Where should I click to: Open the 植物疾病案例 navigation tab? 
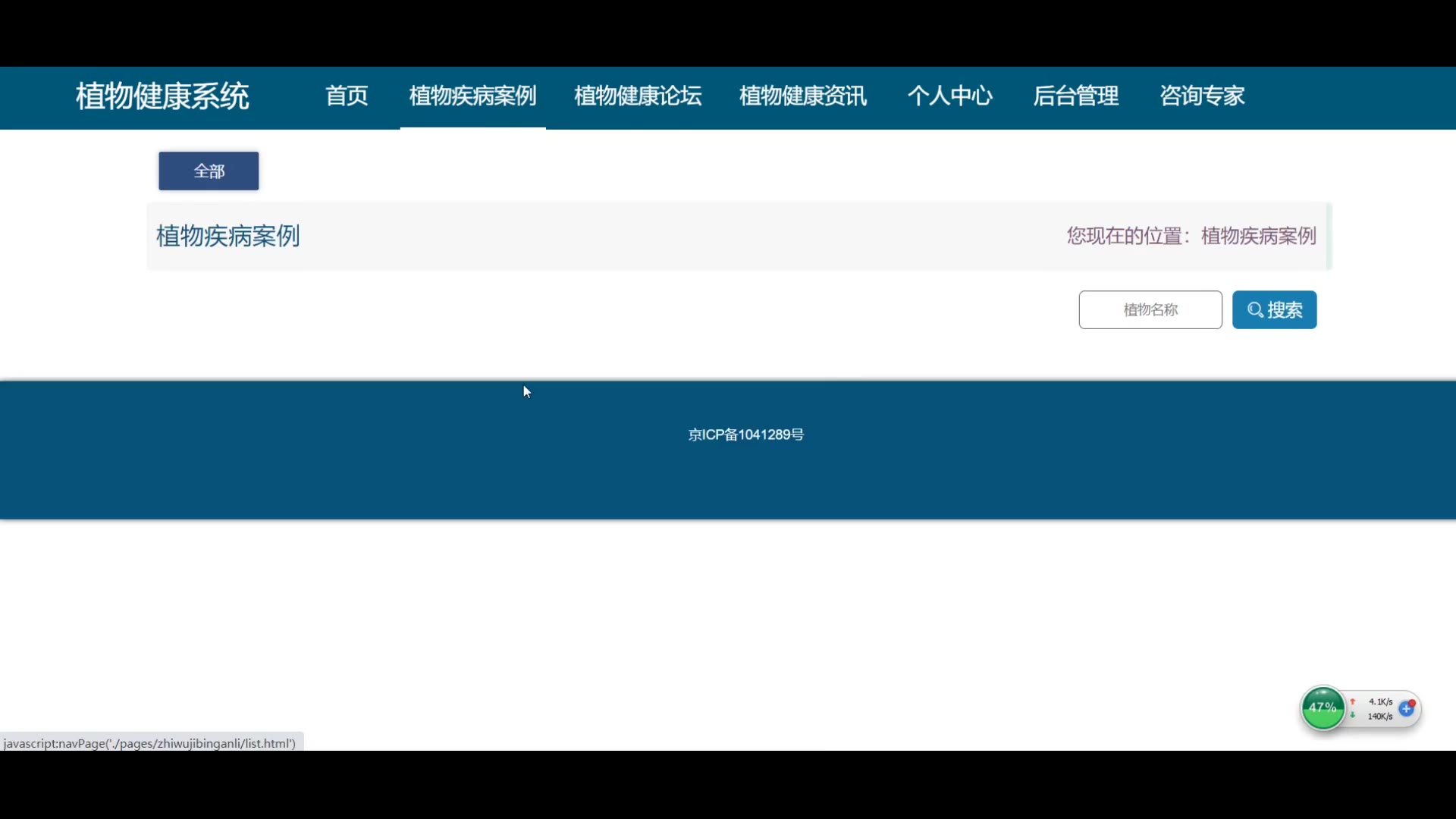coord(472,96)
